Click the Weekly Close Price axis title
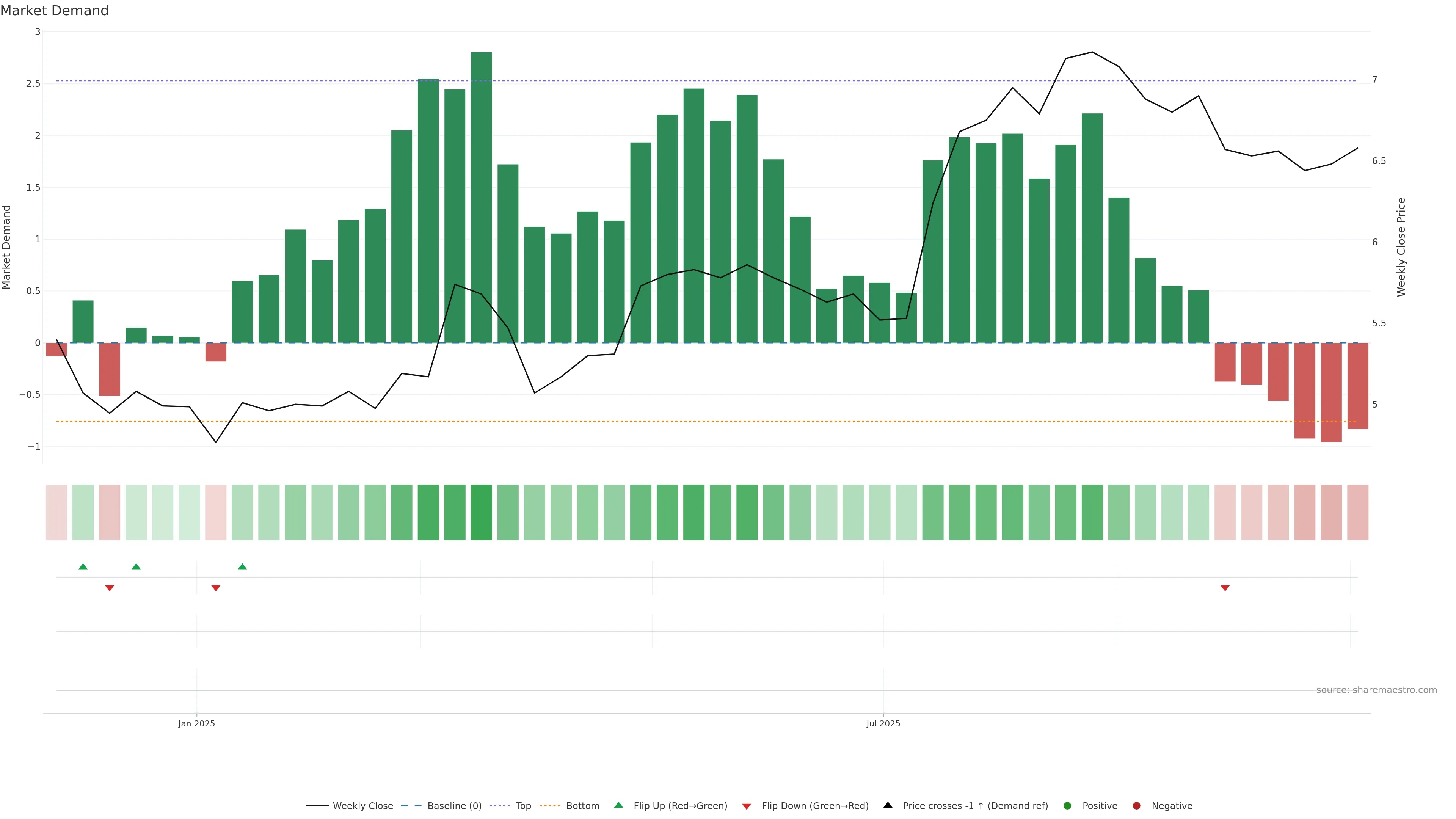Screen dimensions: 1456x819 (x=1401, y=246)
